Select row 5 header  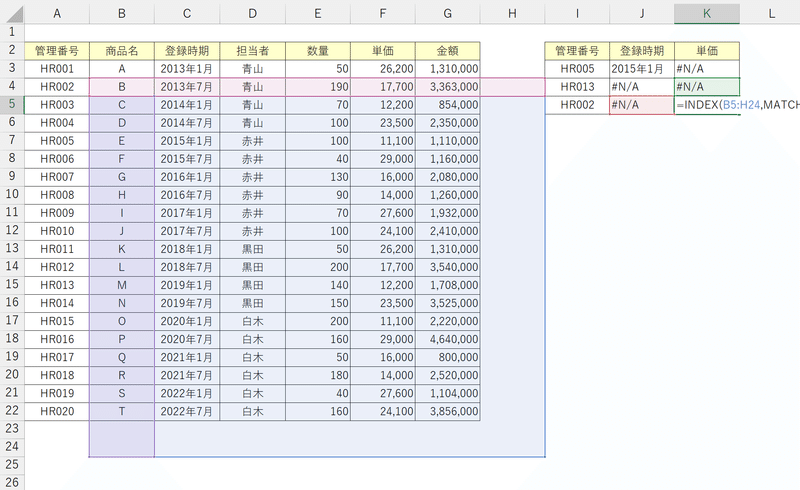pyautogui.click(x=12, y=105)
